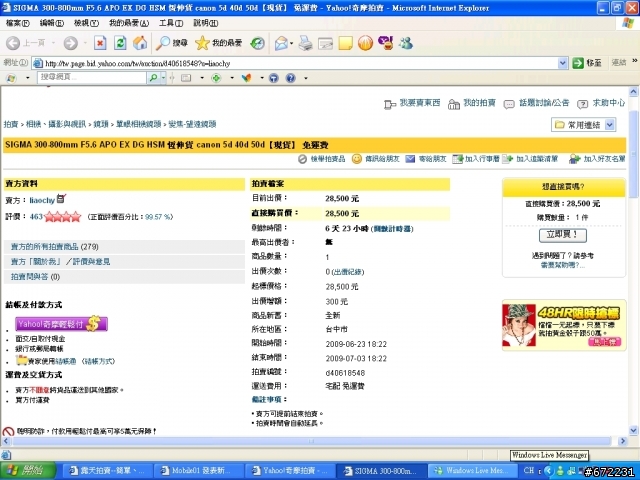This screenshot has width=640, height=480.
Task: Click the 搜尋網頁 search input box
Action: click(92, 77)
